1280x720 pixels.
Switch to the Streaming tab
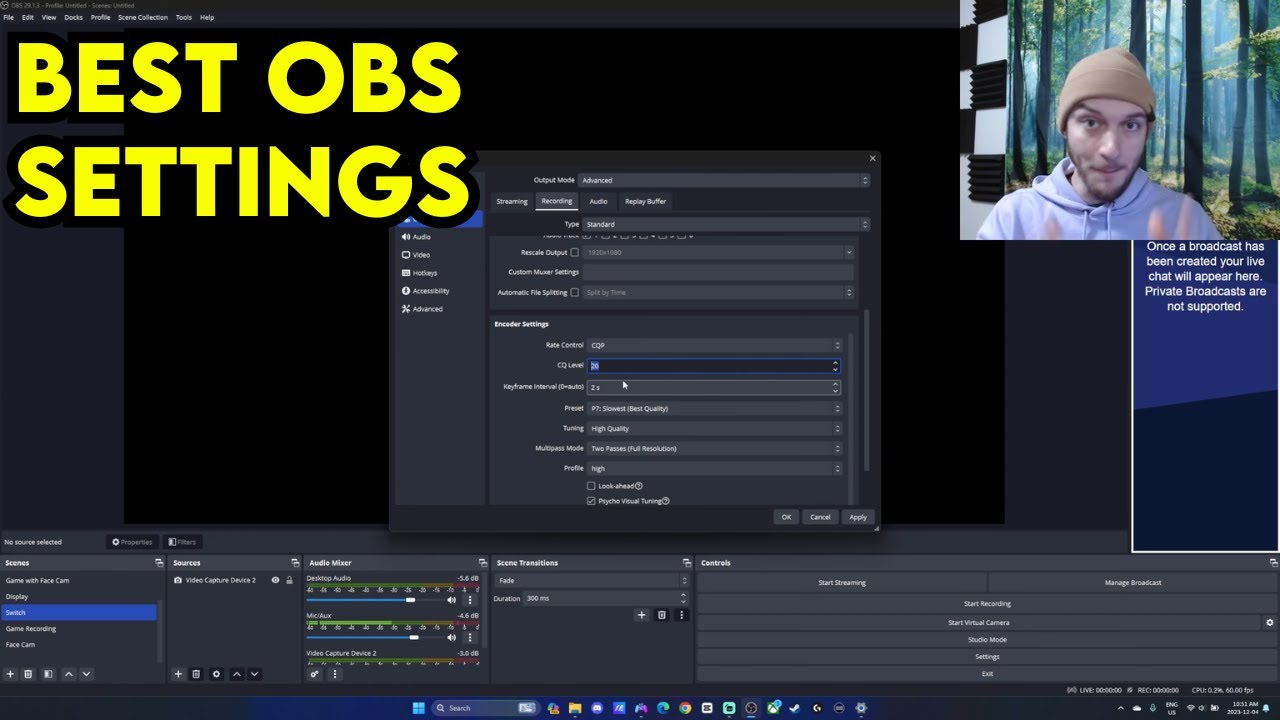pyautogui.click(x=512, y=201)
